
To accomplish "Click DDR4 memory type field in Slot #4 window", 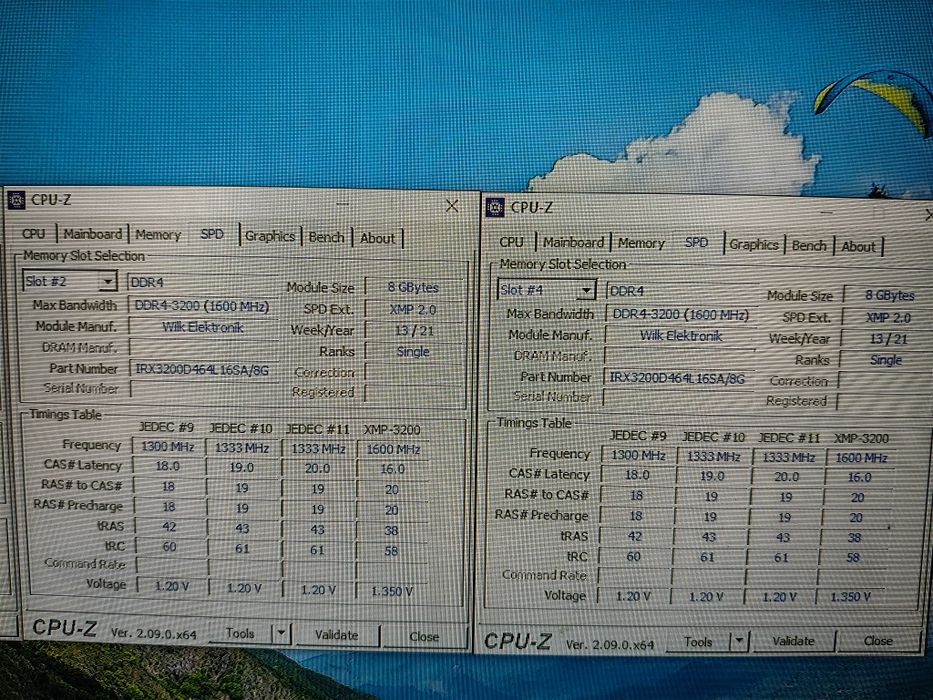I will (682, 291).
